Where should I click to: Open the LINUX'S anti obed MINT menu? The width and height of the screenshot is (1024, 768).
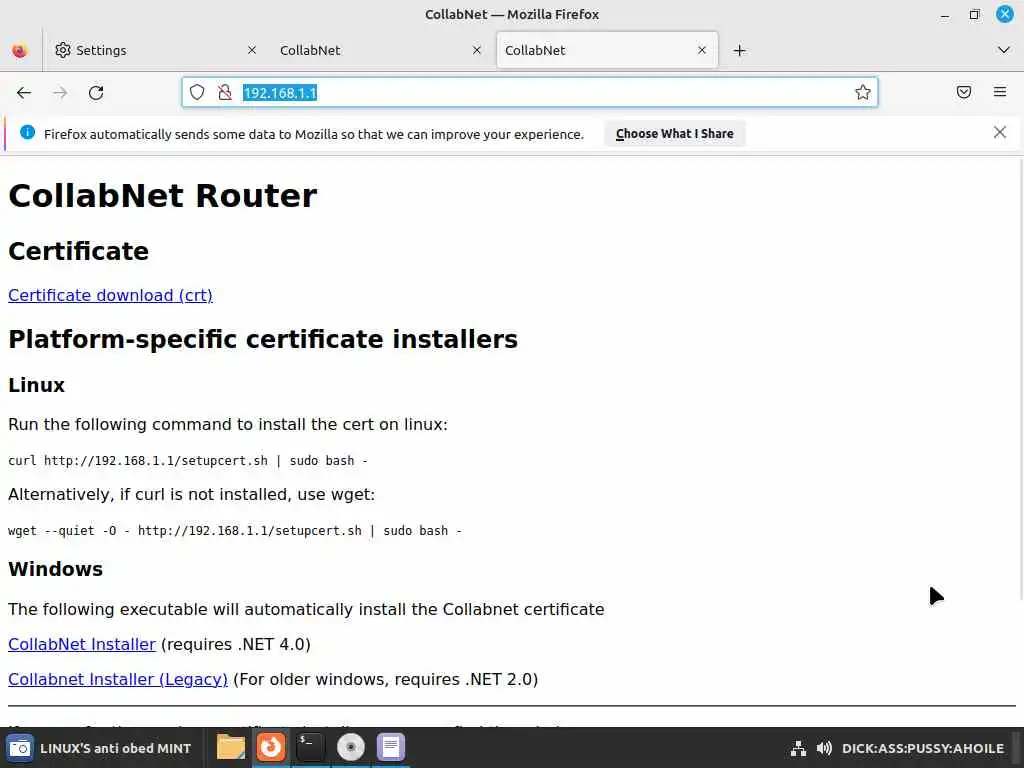pos(99,748)
